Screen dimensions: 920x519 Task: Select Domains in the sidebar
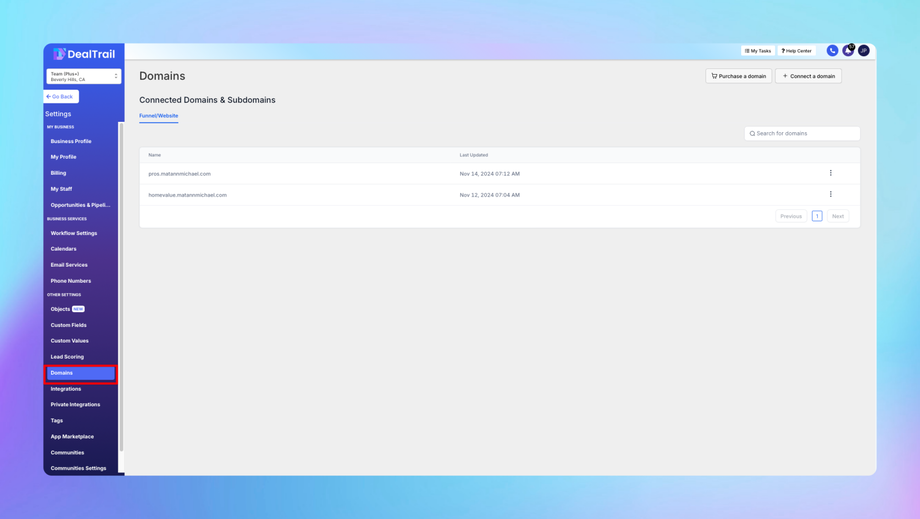tap(81, 373)
